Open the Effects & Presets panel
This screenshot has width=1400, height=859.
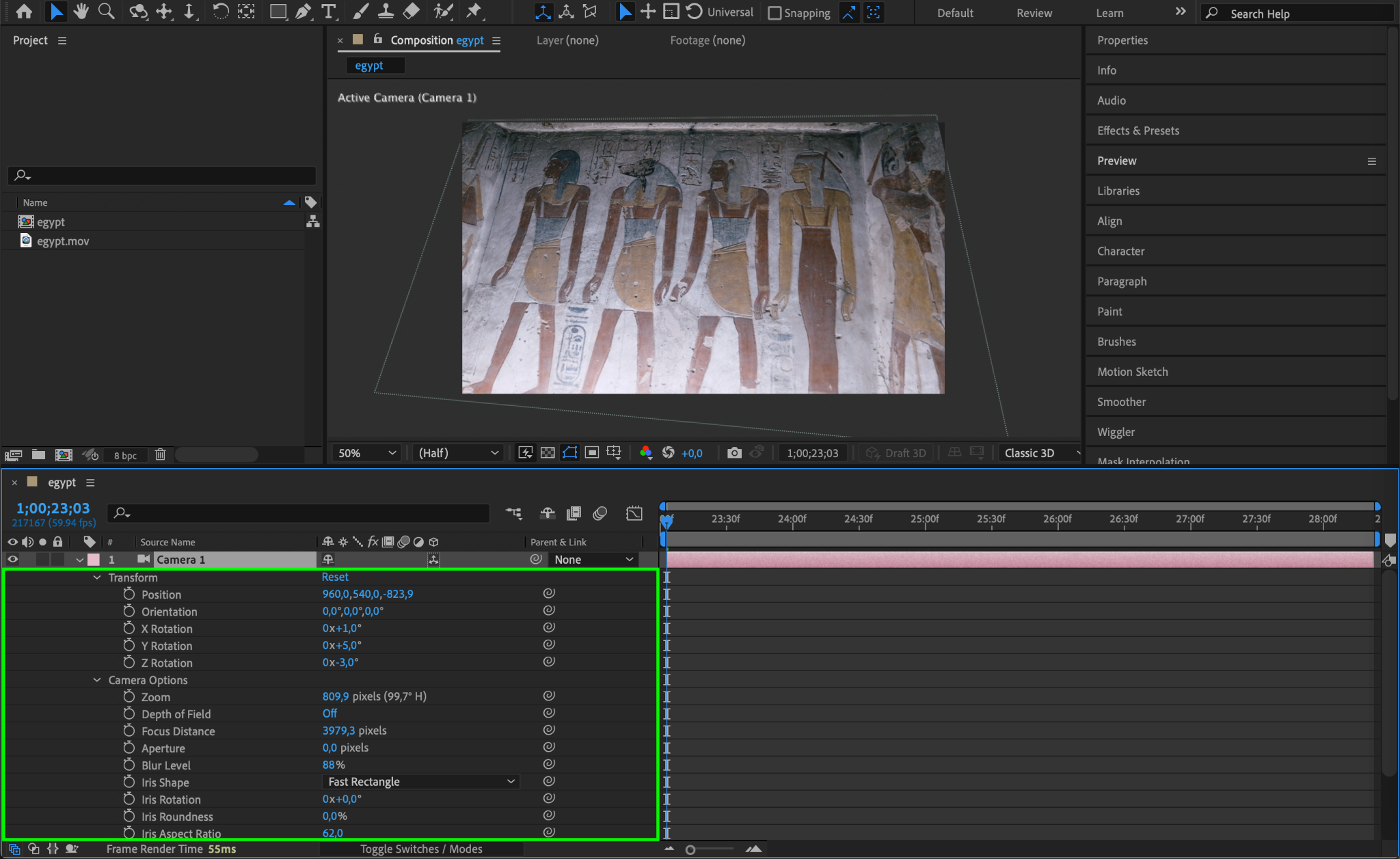pos(1137,131)
